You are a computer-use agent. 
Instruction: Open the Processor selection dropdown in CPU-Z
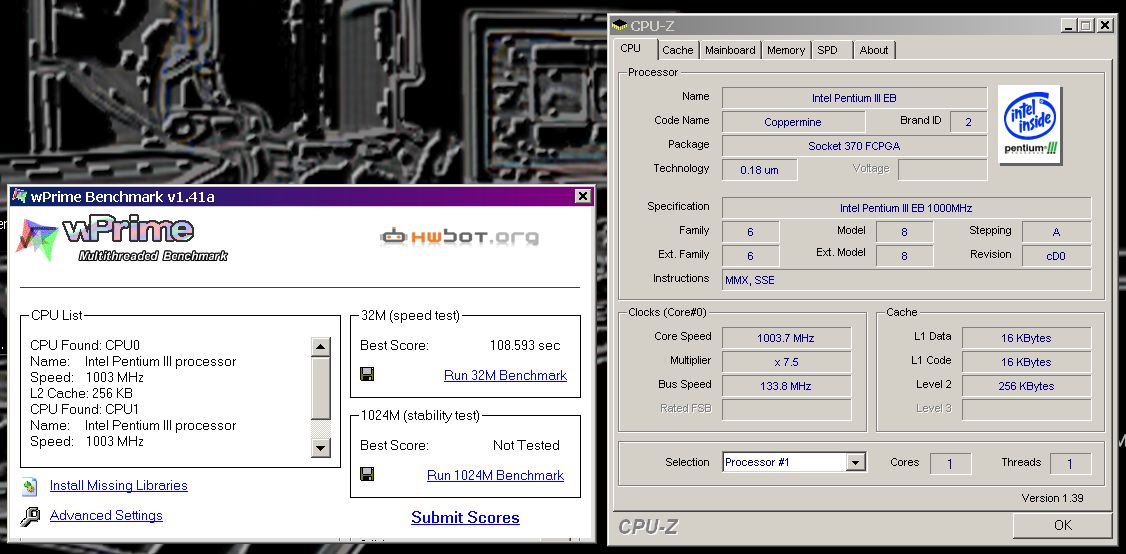[x=855, y=463]
